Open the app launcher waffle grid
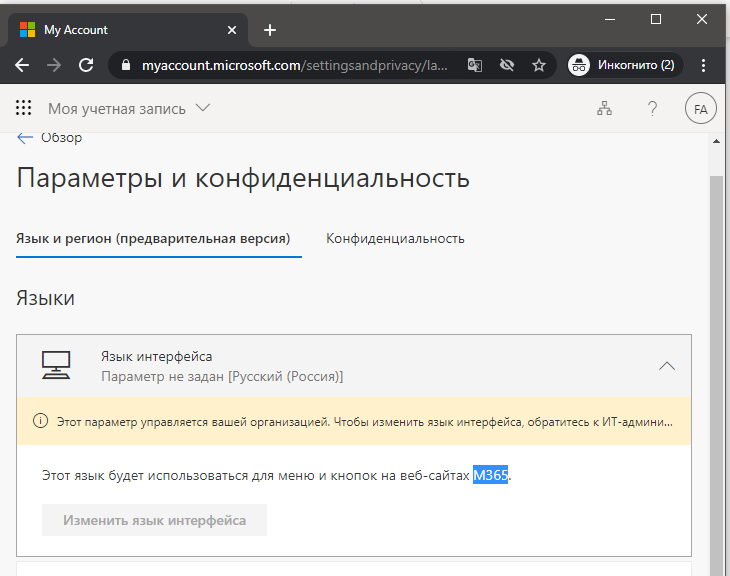This screenshot has width=730, height=576. pyautogui.click(x=23, y=108)
